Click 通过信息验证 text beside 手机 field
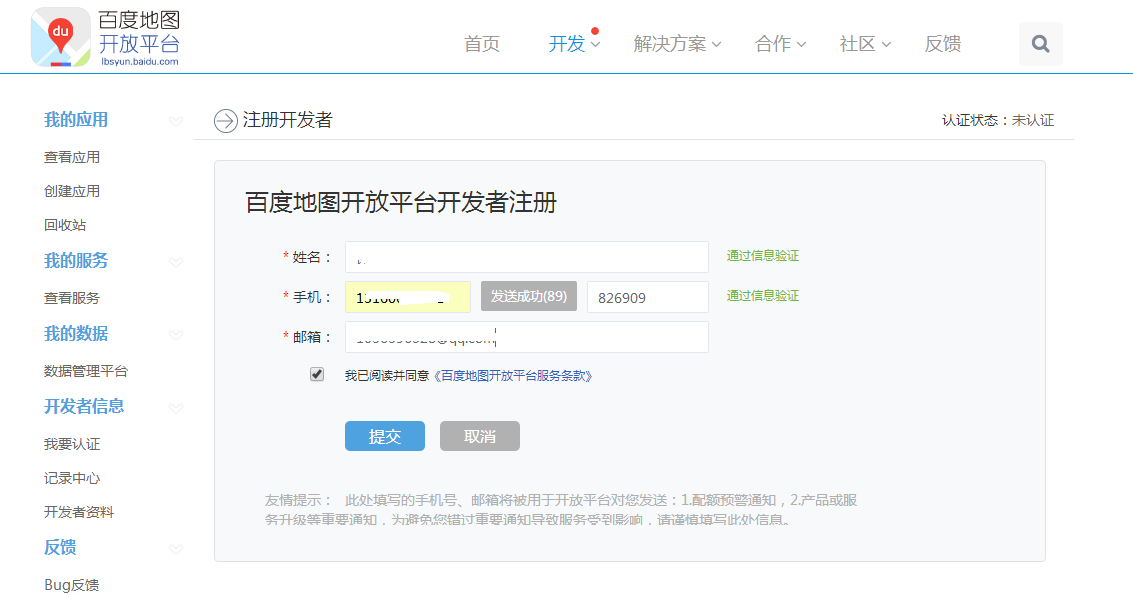This screenshot has width=1133, height=604. click(x=763, y=295)
